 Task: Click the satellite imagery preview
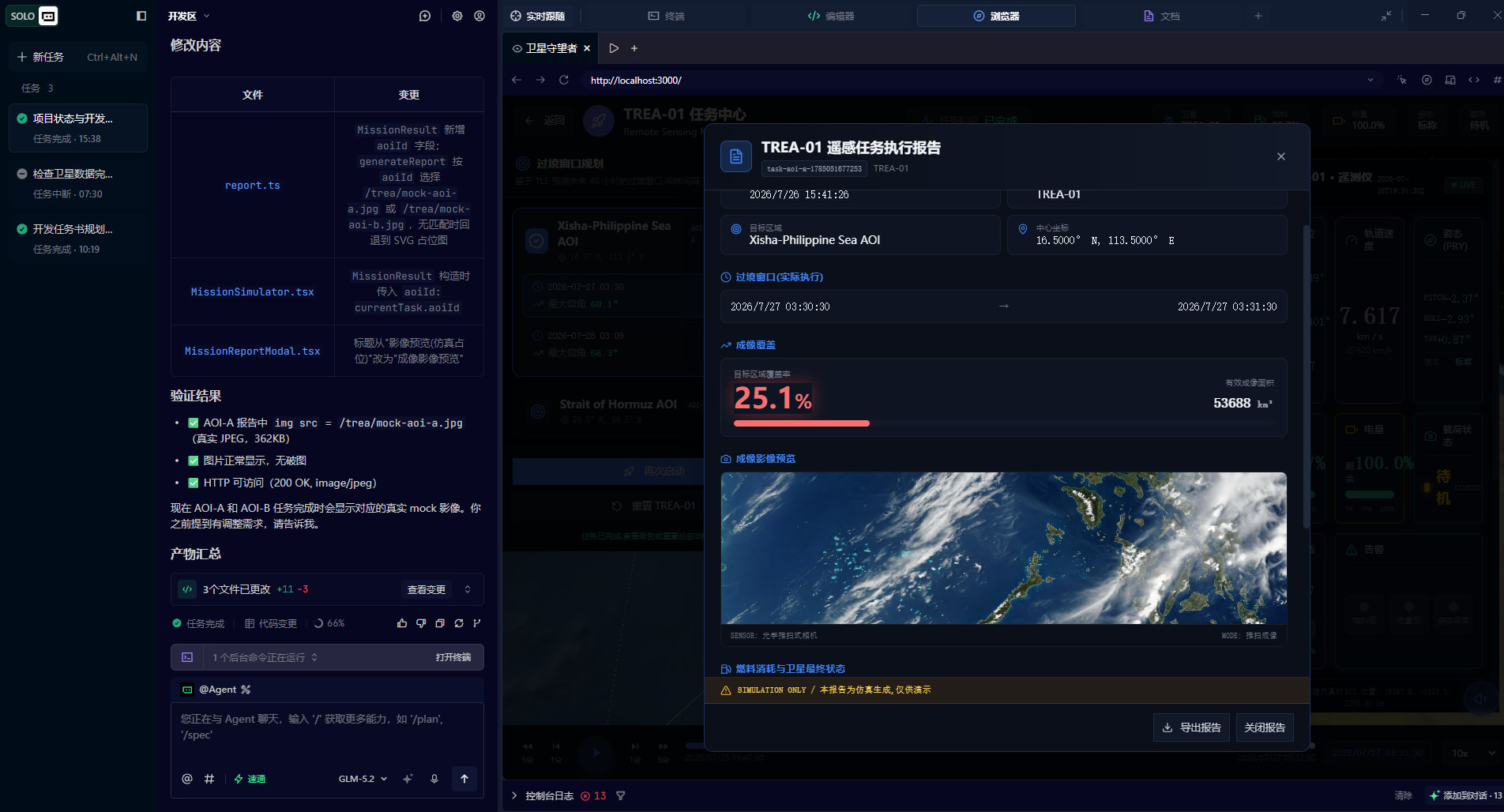[x=1003, y=548]
